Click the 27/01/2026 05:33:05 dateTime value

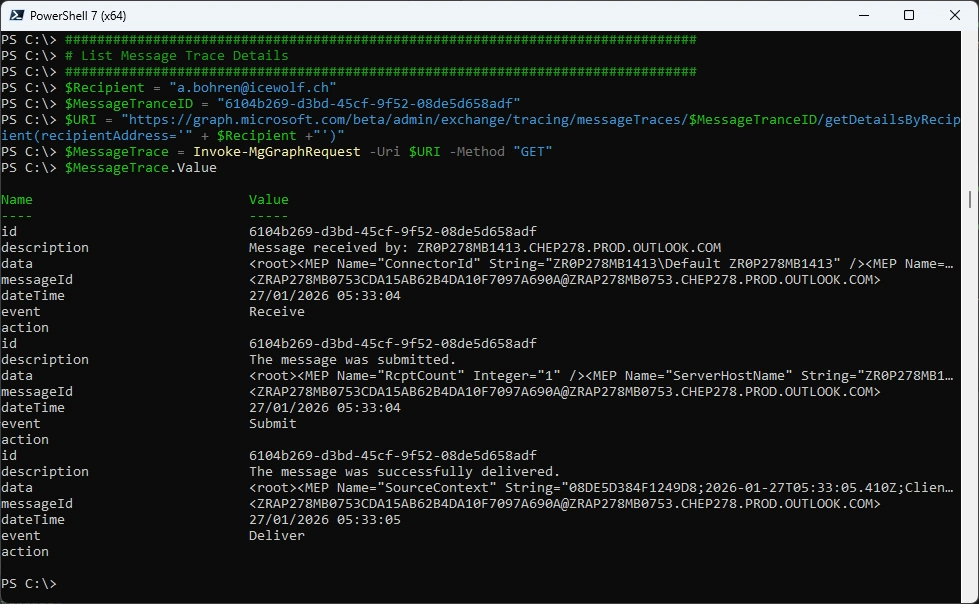324,519
